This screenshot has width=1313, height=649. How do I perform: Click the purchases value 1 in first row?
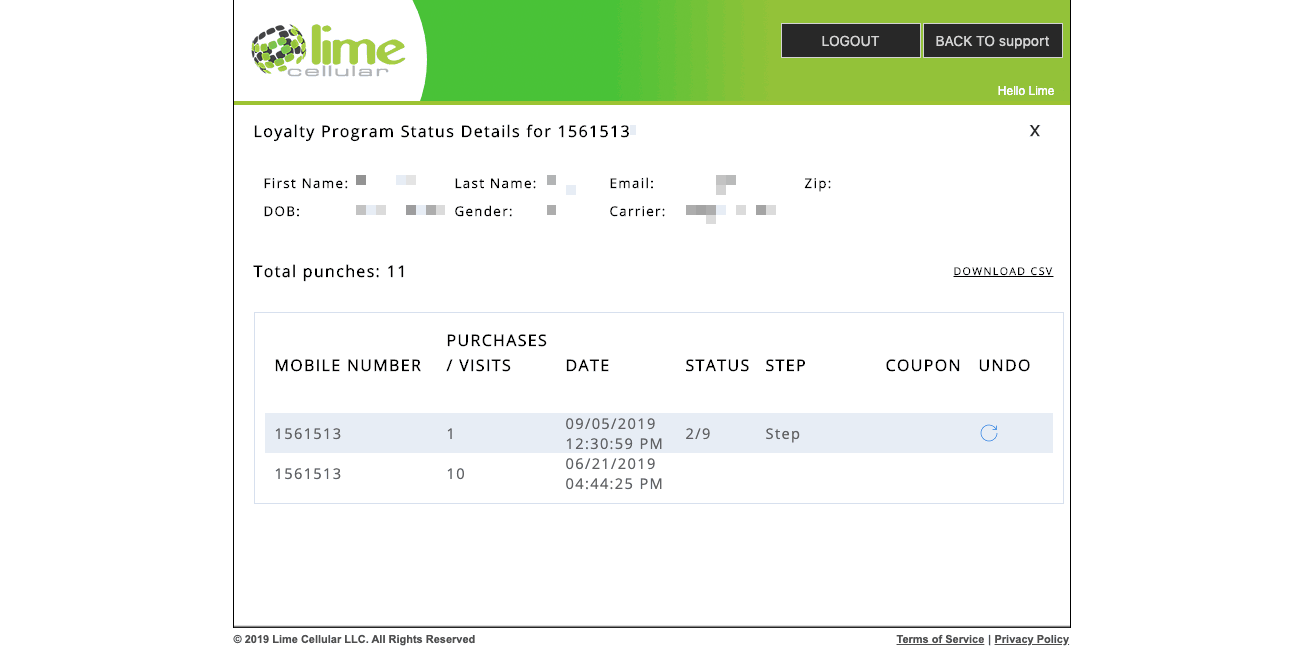click(x=451, y=434)
